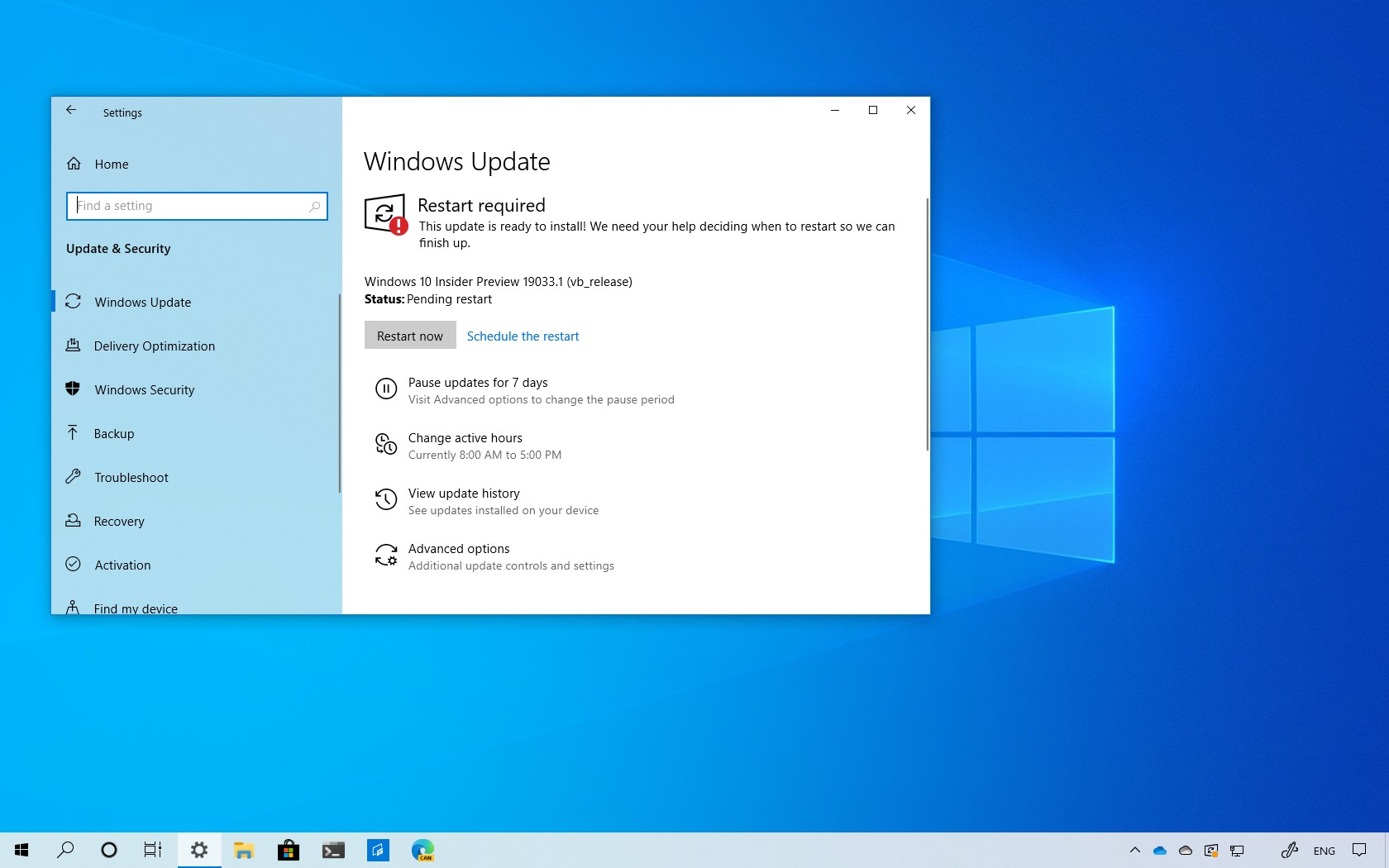
Task: Select Find my device in the sidebar
Action: coord(74,608)
